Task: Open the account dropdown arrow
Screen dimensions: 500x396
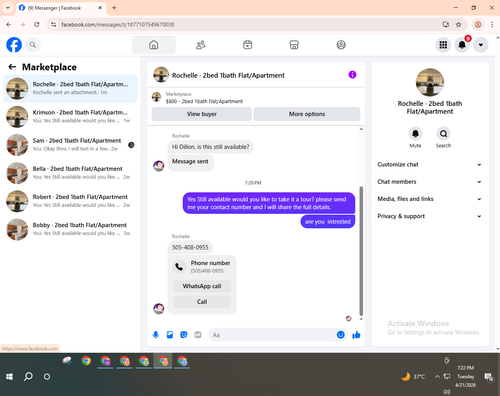Action: [481, 45]
